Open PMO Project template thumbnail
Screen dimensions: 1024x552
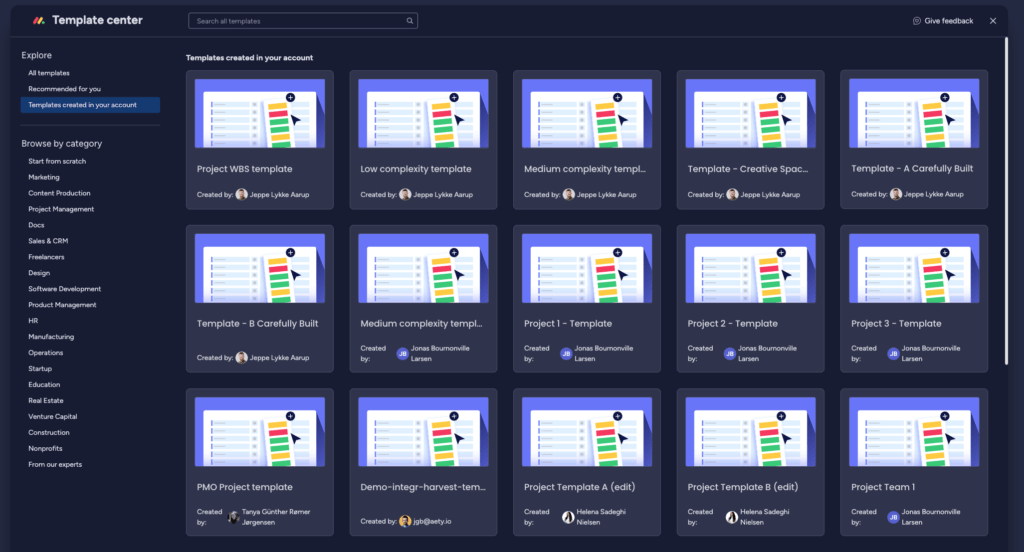pyautogui.click(x=260, y=432)
